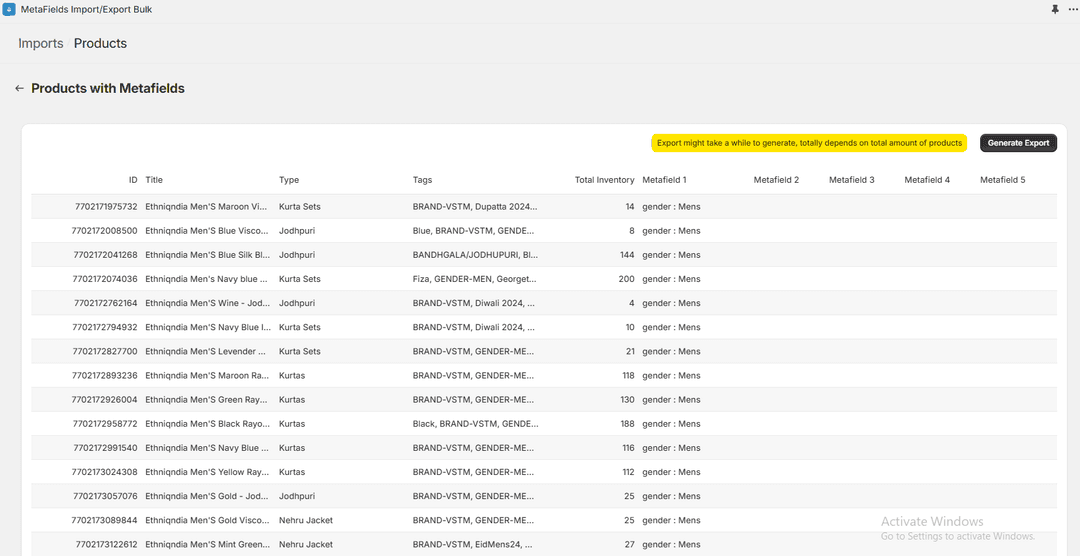1080x556 pixels.
Task: Select product ID 7702173122612
Action: coord(107,544)
